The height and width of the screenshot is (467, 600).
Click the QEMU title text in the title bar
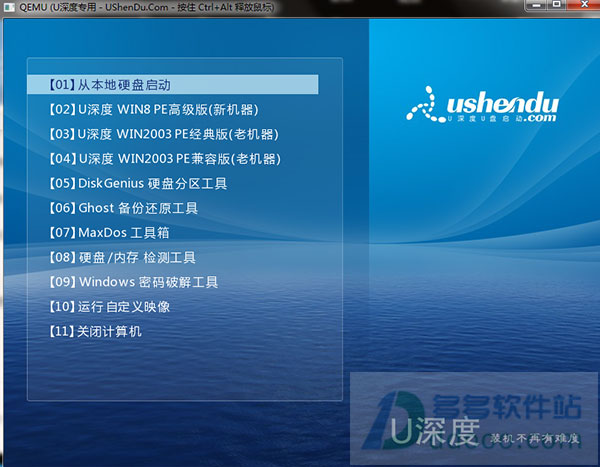147,7
